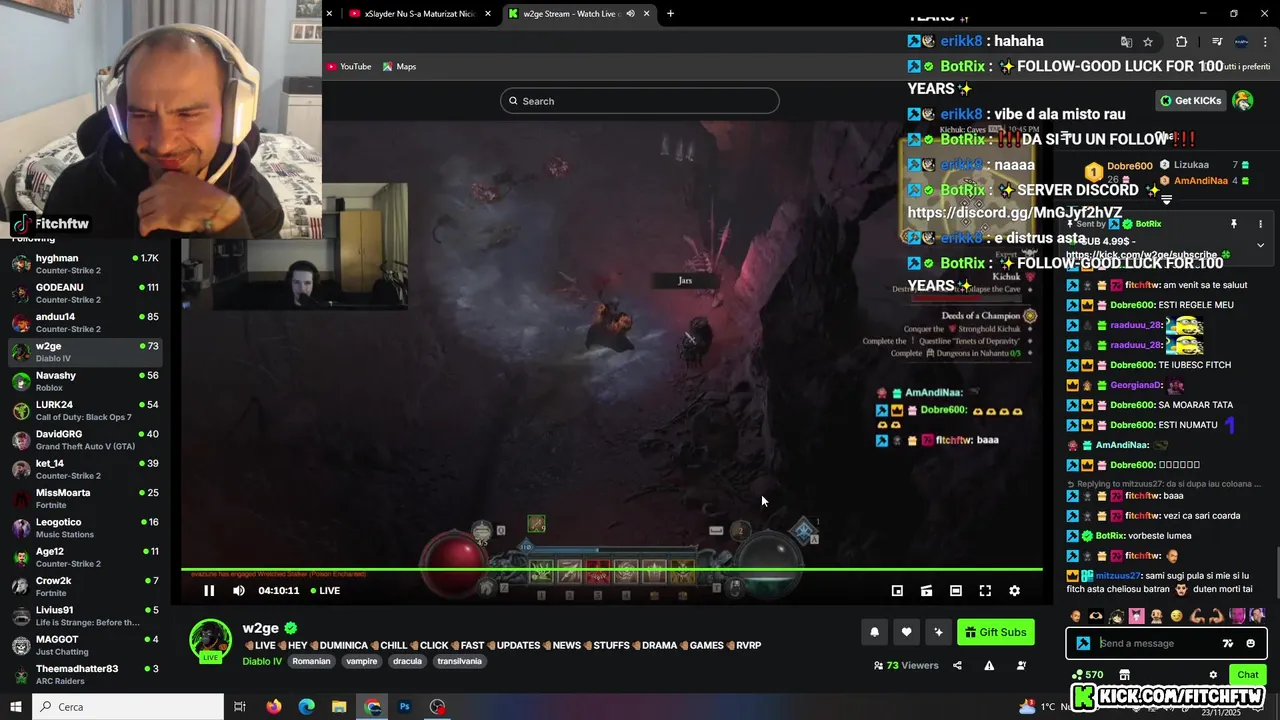Open the media control icon in toolbar

(x=1217, y=42)
